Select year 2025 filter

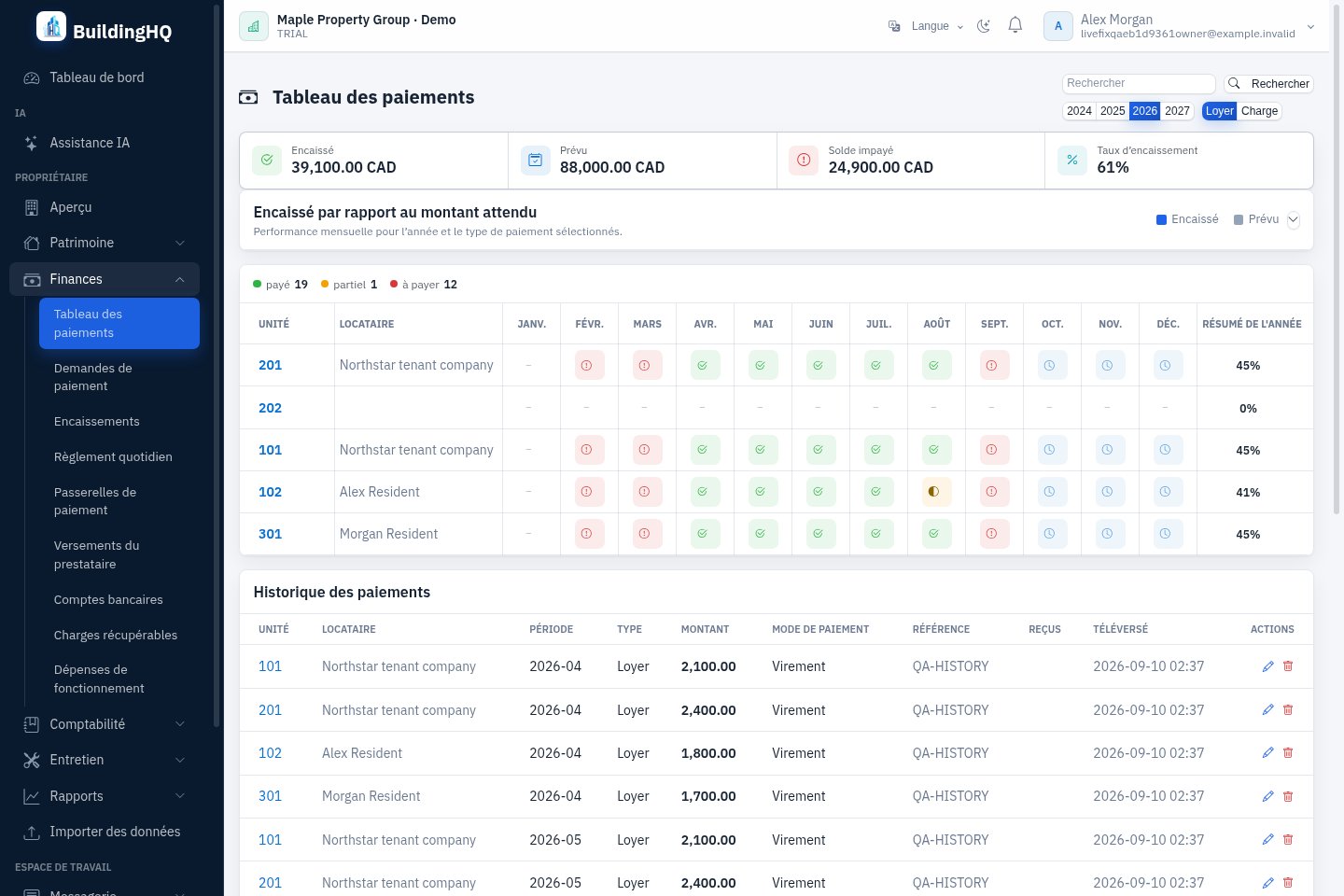(1113, 111)
